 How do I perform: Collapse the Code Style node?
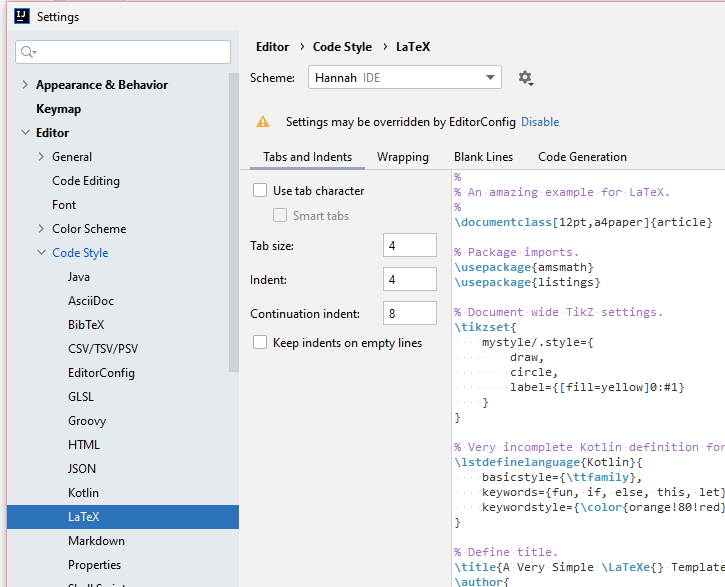[x=41, y=253]
